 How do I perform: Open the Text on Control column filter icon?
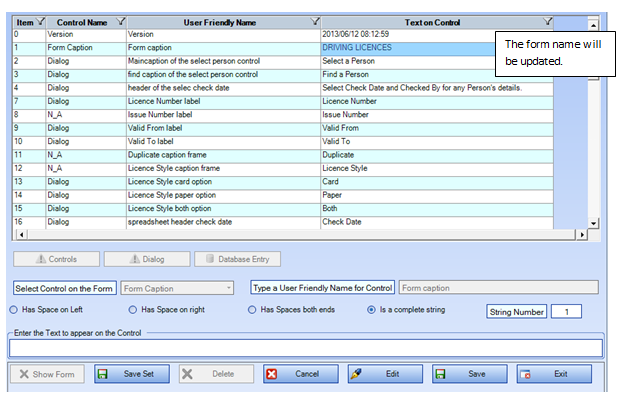(x=547, y=22)
